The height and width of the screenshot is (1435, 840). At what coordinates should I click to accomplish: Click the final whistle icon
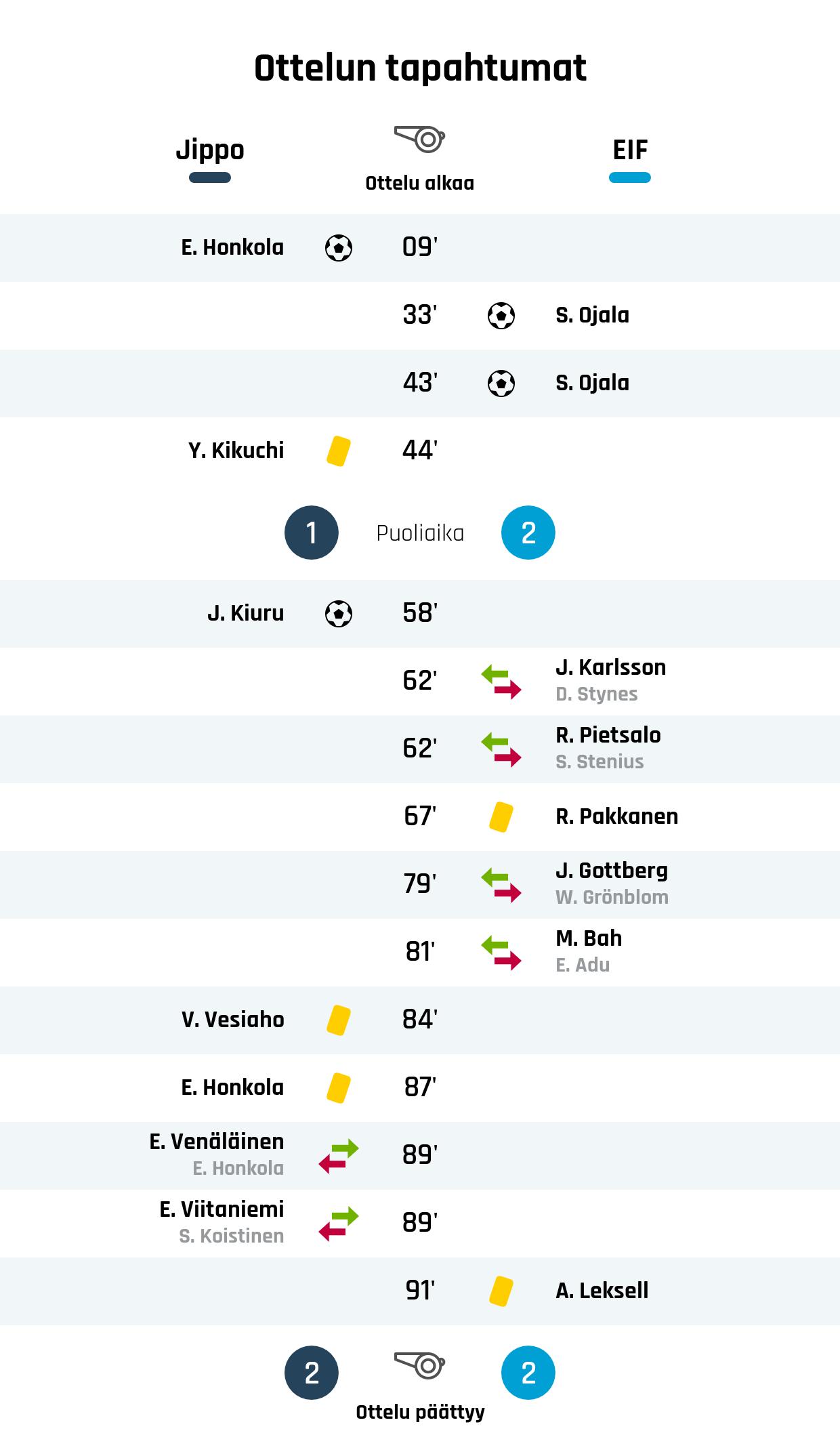[x=419, y=1365]
